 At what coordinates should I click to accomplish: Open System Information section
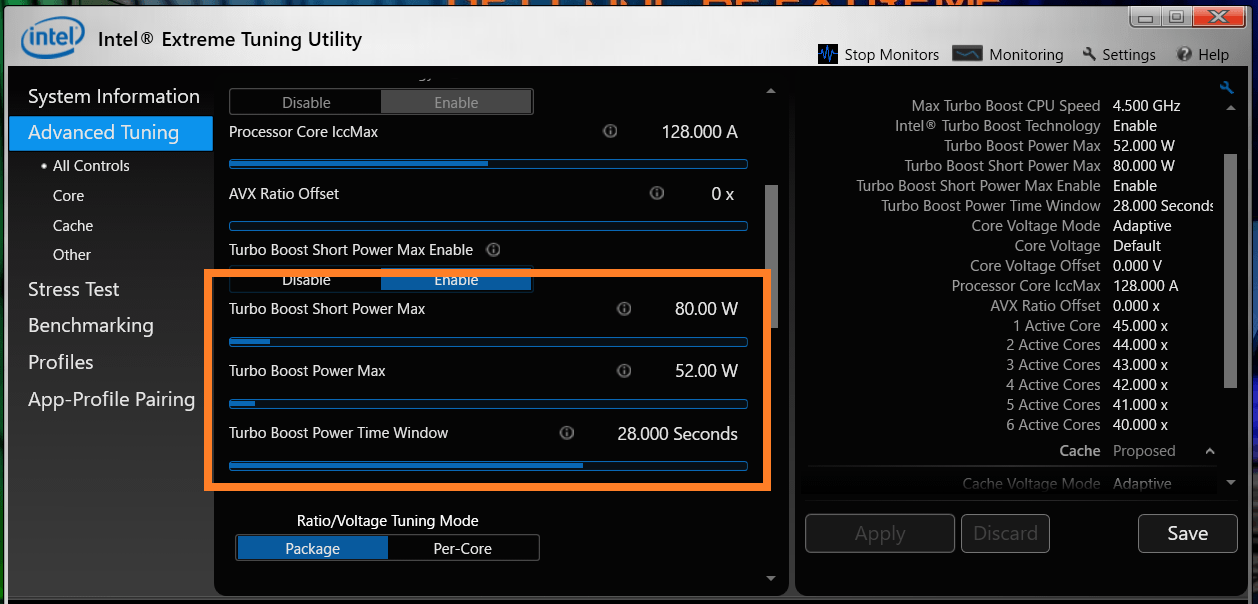click(114, 96)
